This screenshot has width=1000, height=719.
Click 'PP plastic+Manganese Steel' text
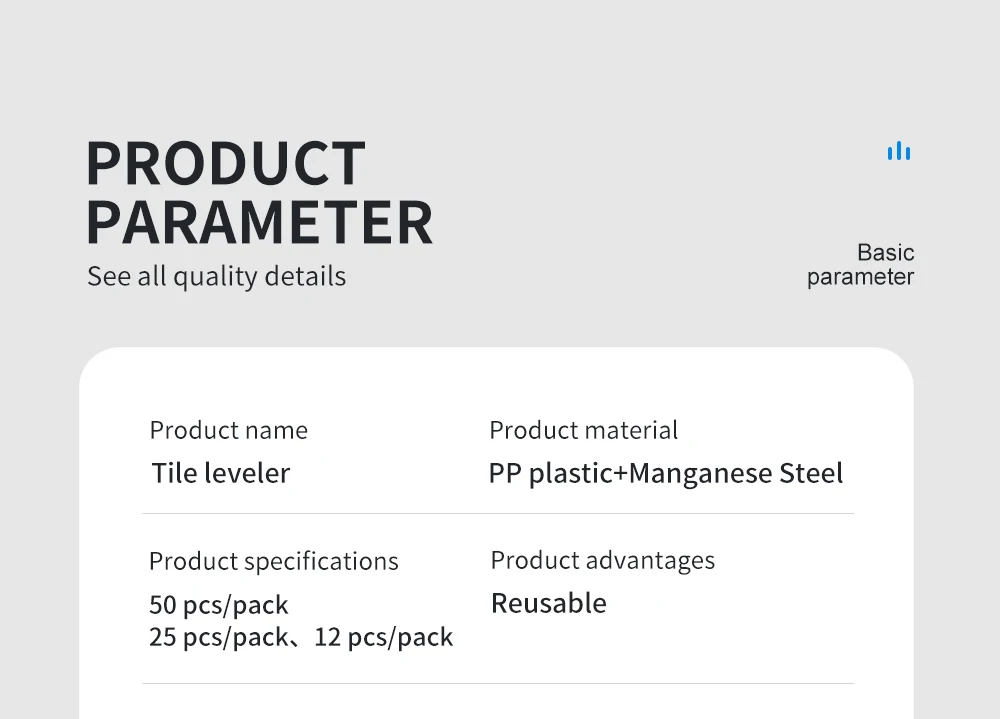(666, 473)
